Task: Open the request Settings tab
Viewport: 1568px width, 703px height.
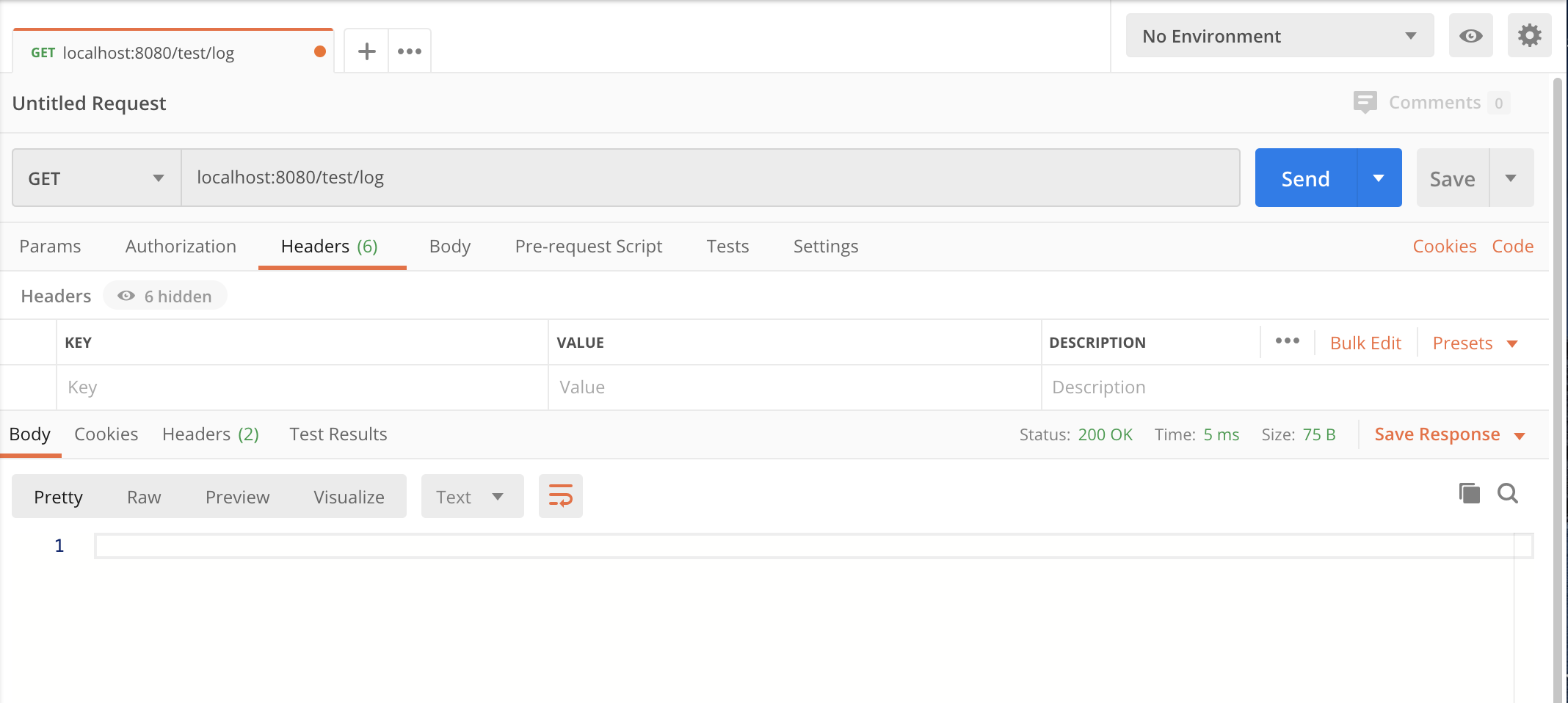Action: tap(825, 247)
